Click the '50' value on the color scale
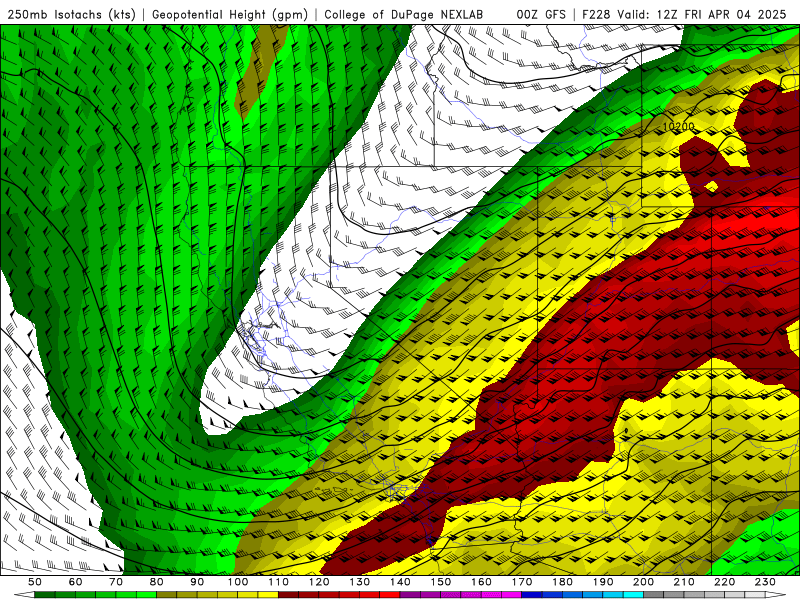Viewport: 800px width, 600px height. coord(35,582)
